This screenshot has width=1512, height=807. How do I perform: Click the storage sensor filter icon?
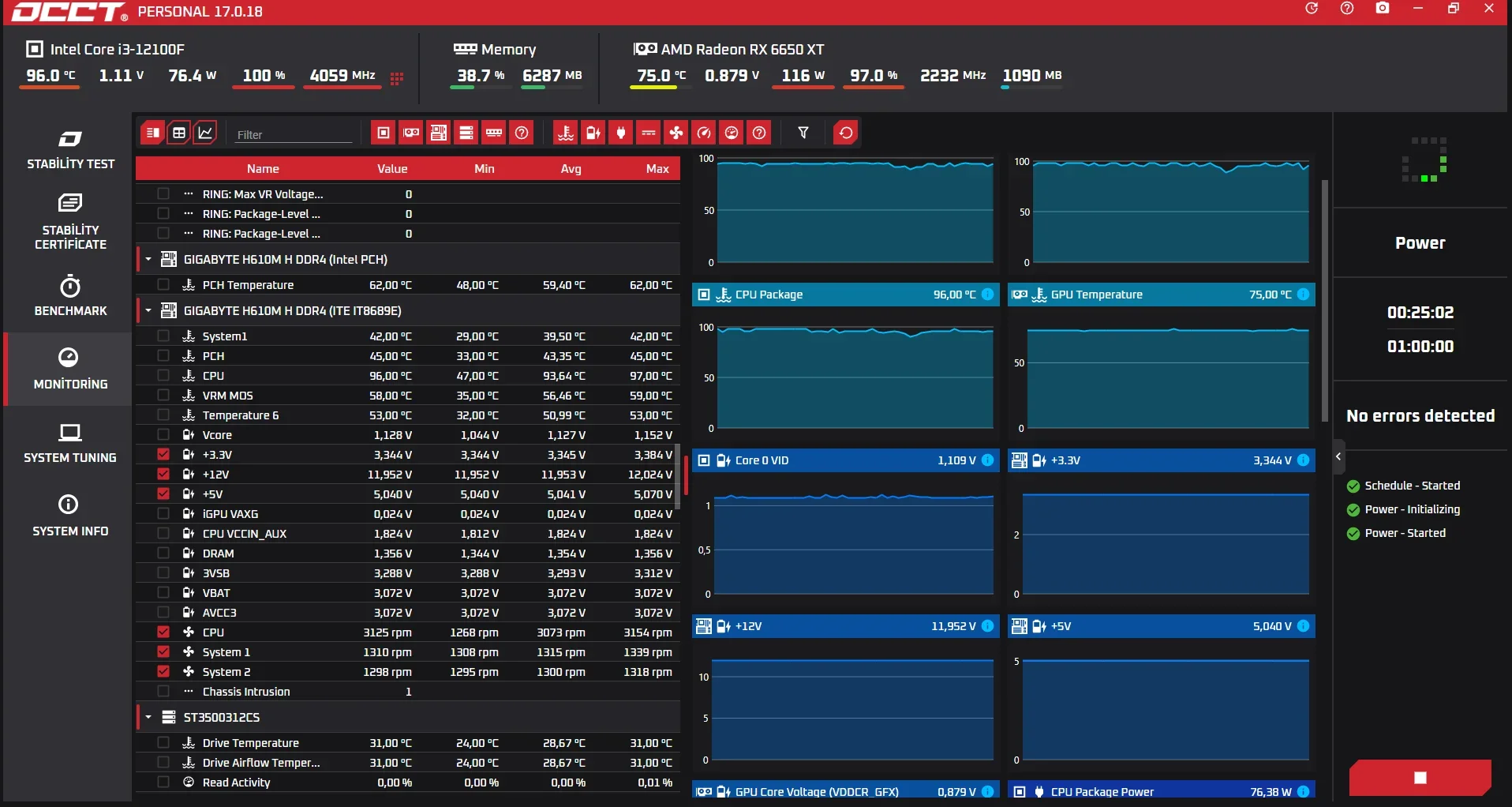[x=466, y=133]
